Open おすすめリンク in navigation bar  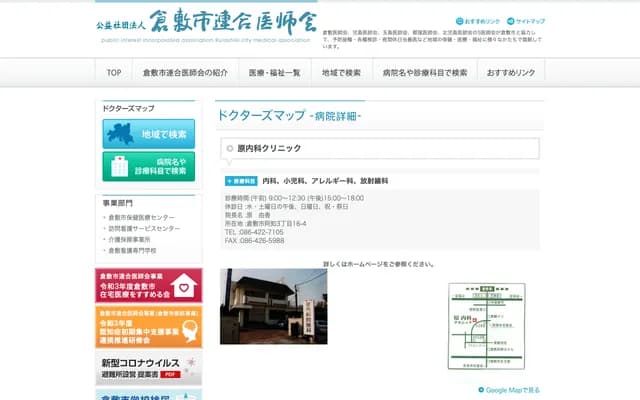point(511,73)
